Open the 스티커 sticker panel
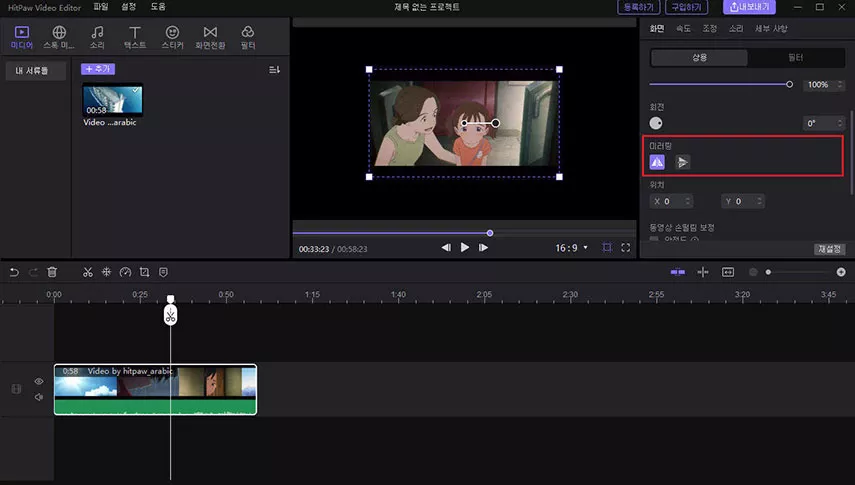Image resolution: width=855 pixels, height=485 pixels. [172, 37]
